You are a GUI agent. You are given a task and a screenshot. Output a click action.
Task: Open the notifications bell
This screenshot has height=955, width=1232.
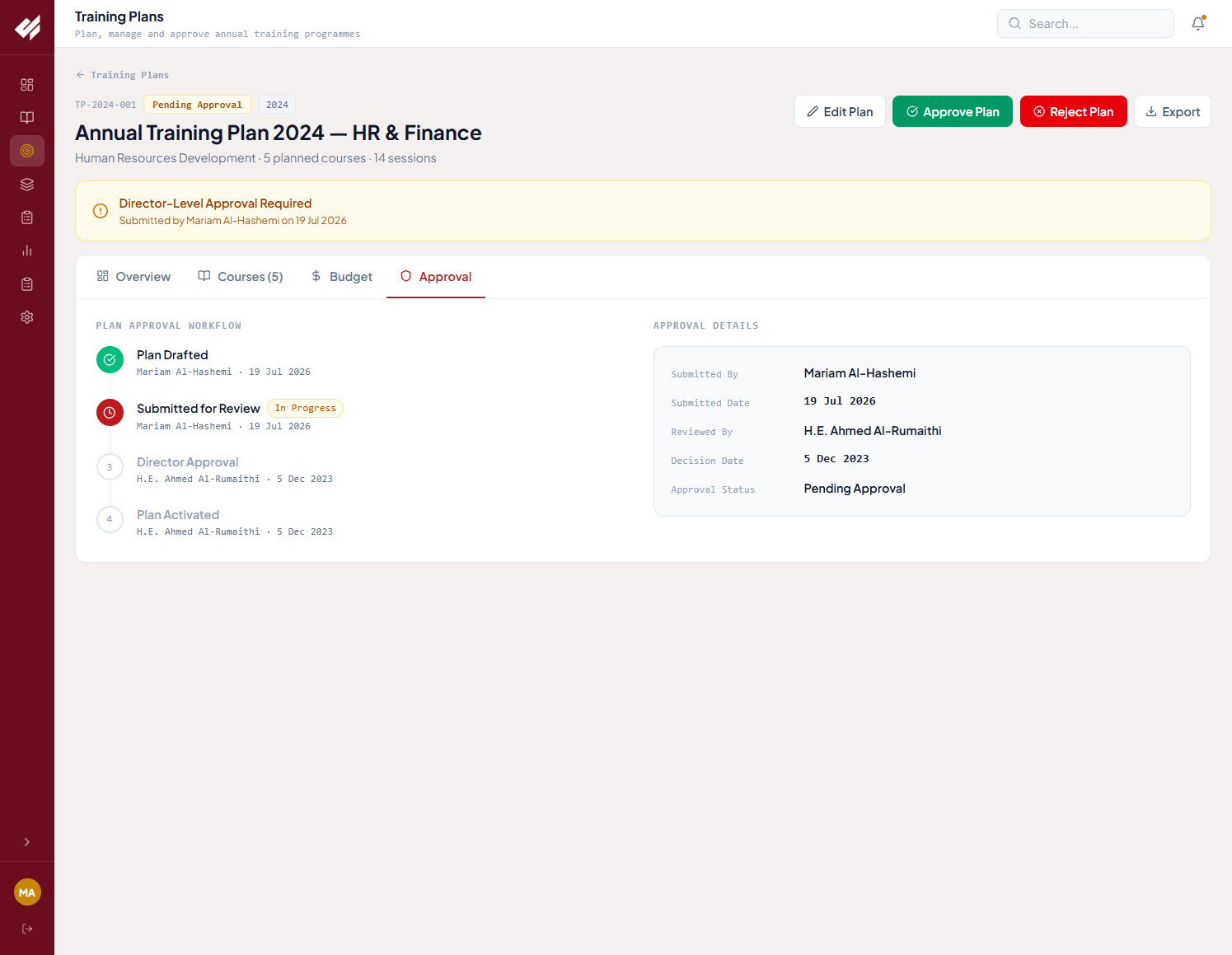tap(1198, 24)
